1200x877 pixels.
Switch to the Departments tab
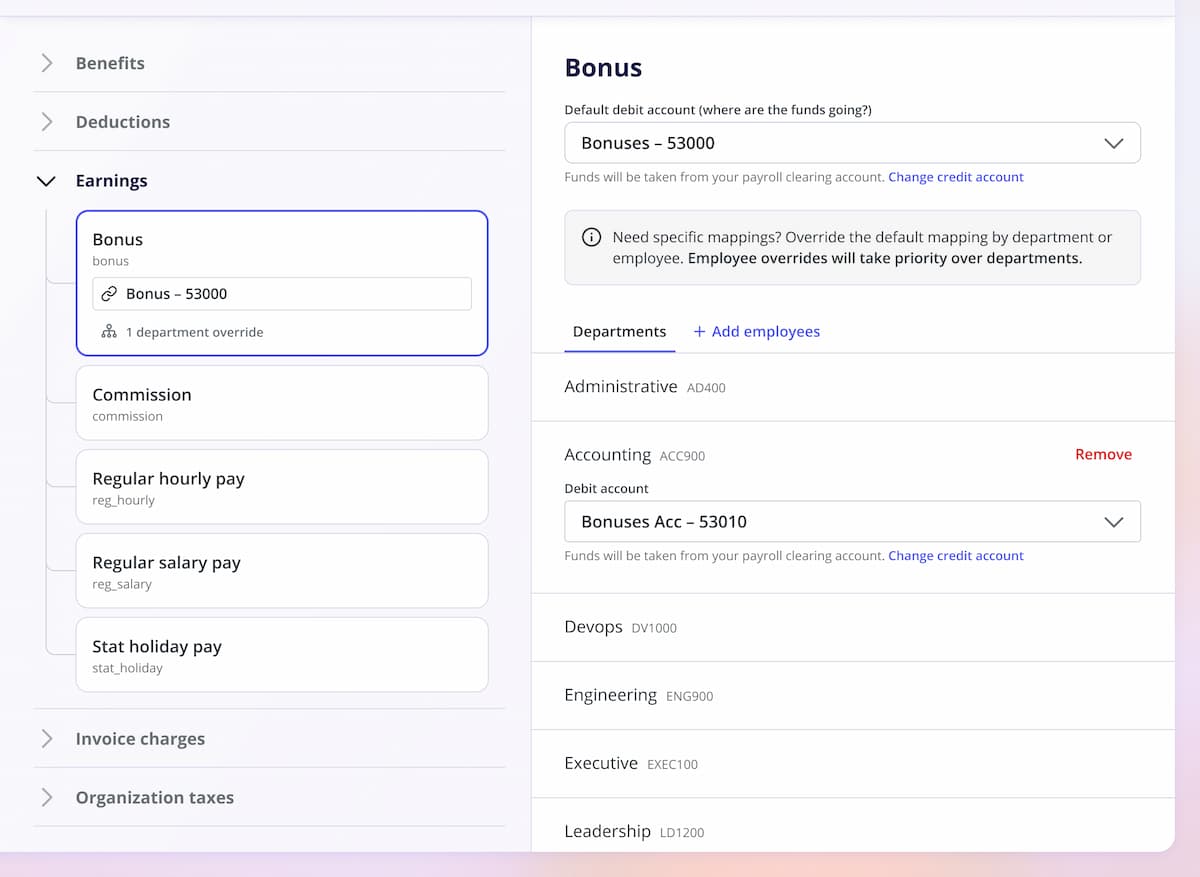619,332
